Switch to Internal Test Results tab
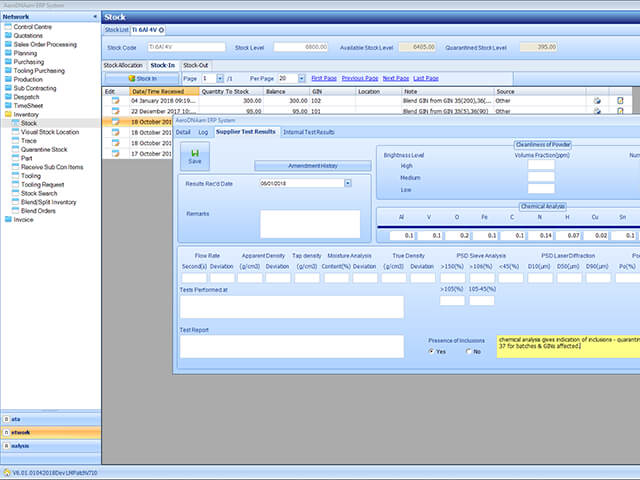 coord(309,132)
